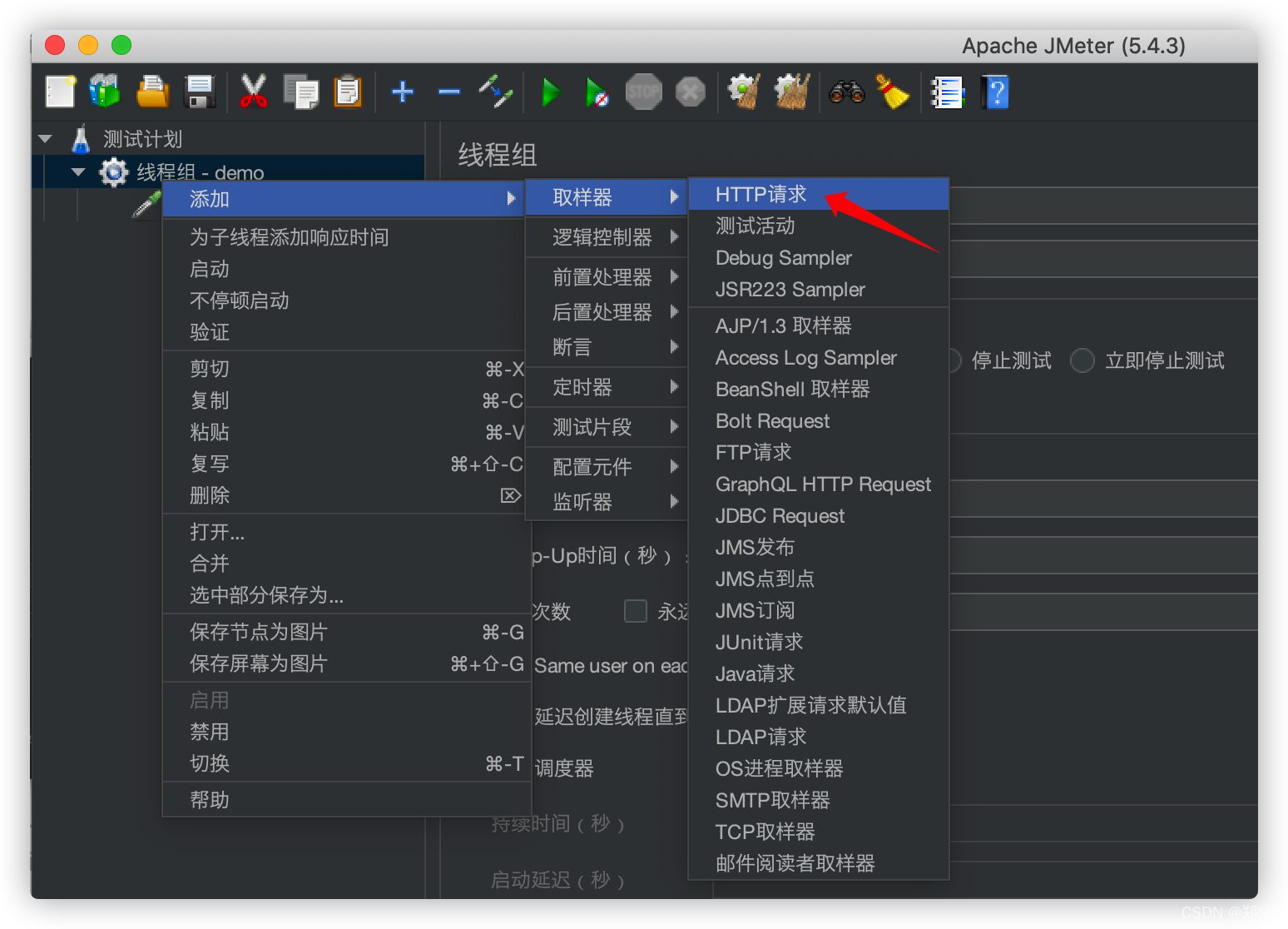Click the Function helper list icon
The width and height of the screenshot is (1288, 929).
(947, 92)
